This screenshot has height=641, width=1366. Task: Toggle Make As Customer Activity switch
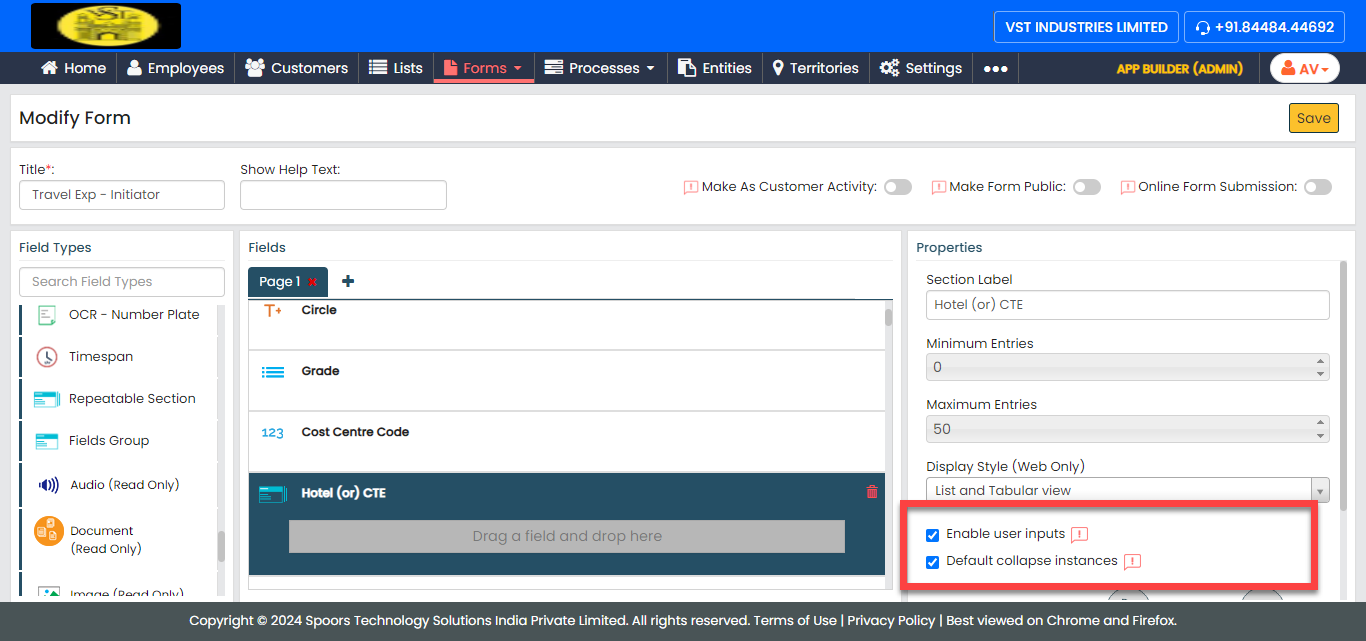(897, 187)
